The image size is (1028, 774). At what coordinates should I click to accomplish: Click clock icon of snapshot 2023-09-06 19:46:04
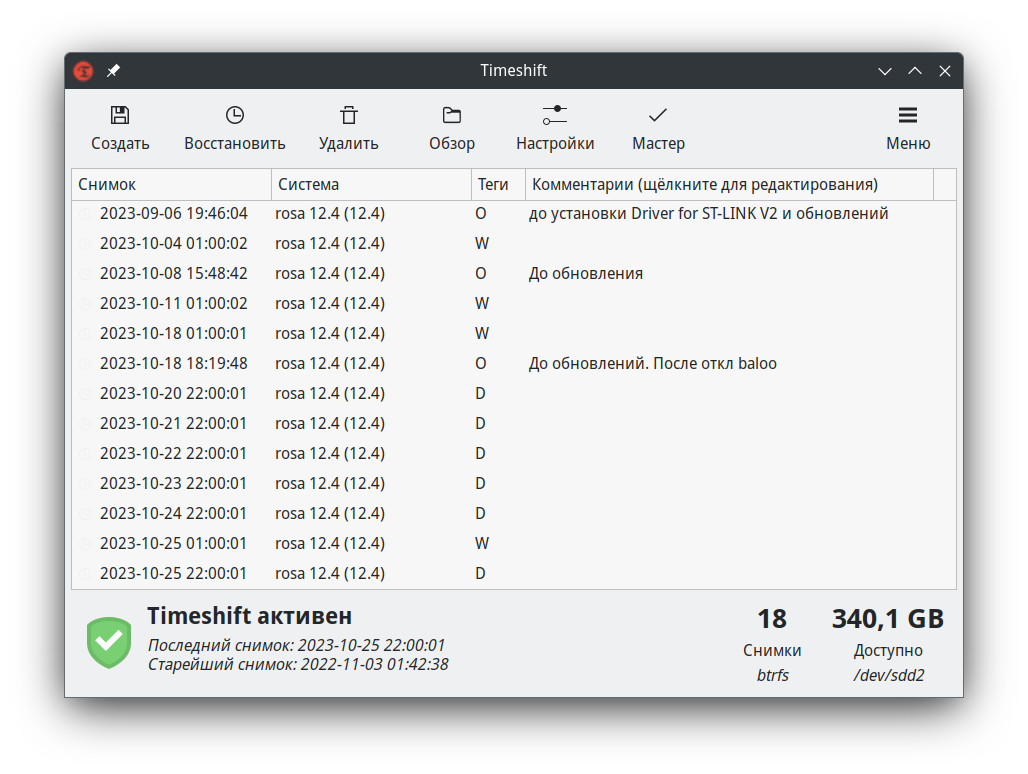pyautogui.click(x=85, y=214)
